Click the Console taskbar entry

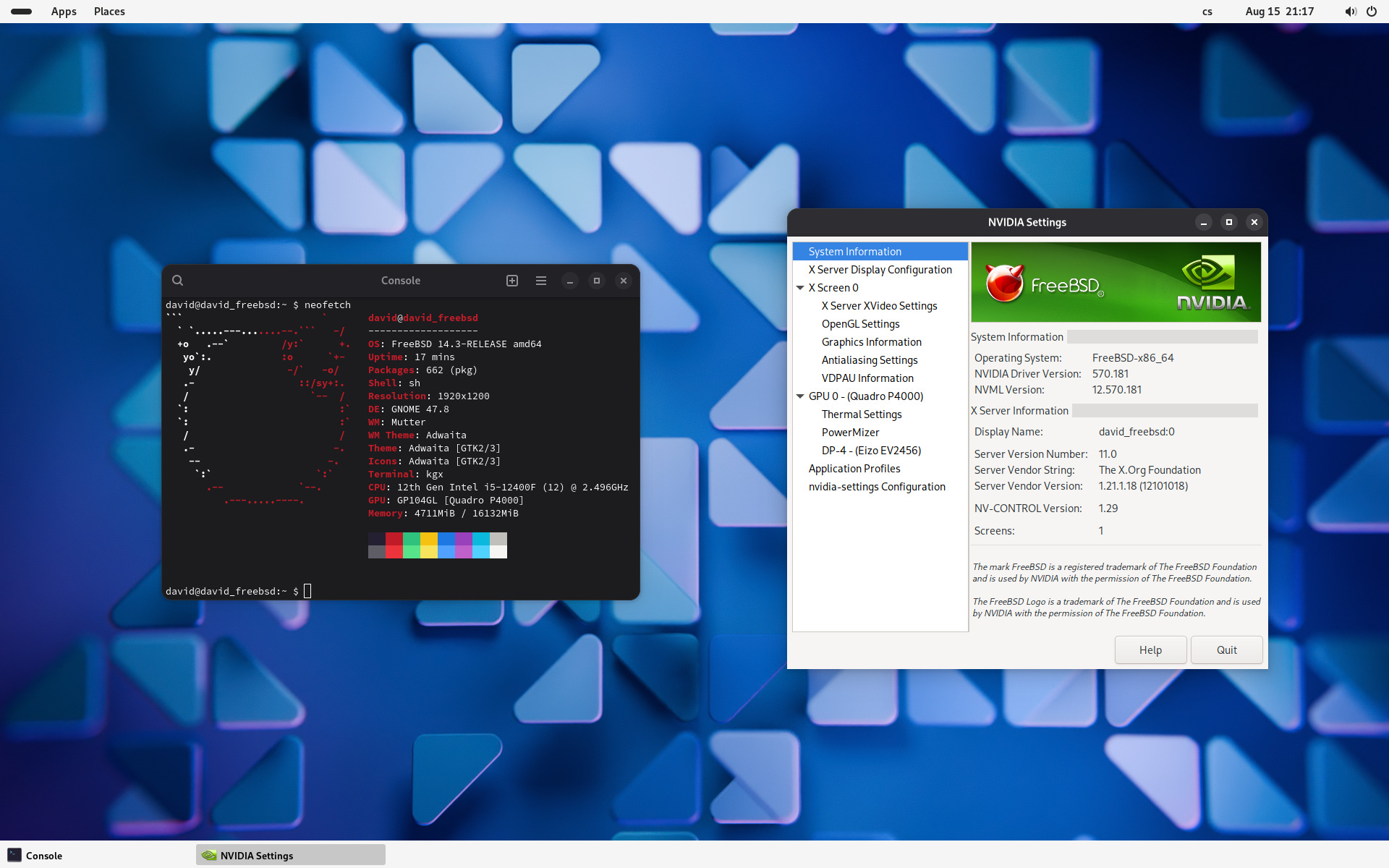pyautogui.click(x=35, y=855)
